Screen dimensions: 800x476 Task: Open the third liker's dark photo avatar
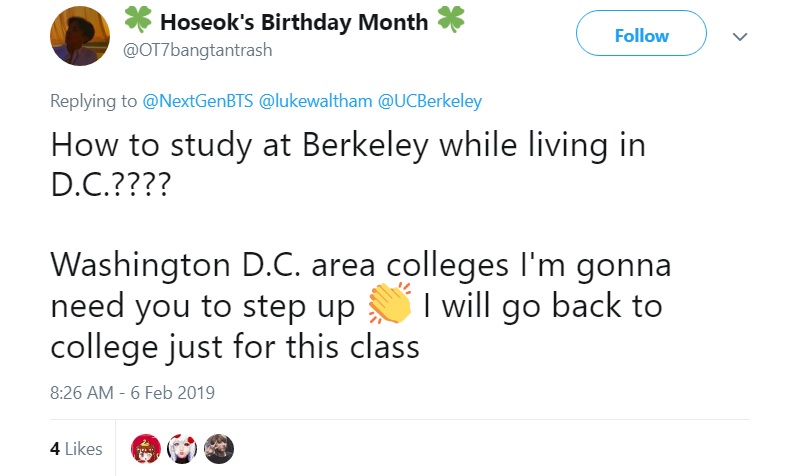[x=219, y=449]
